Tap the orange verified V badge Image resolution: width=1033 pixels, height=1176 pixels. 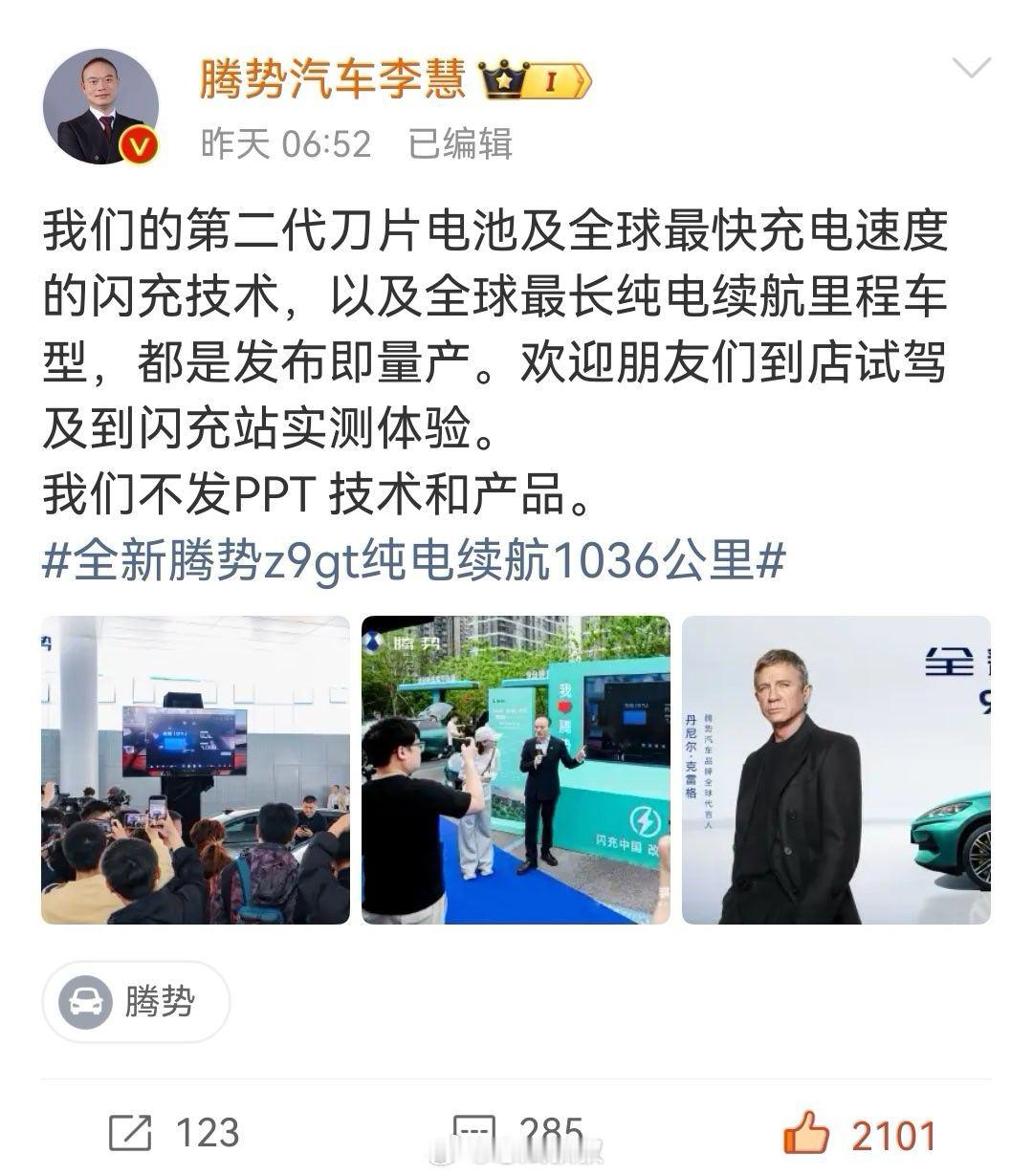(138, 146)
